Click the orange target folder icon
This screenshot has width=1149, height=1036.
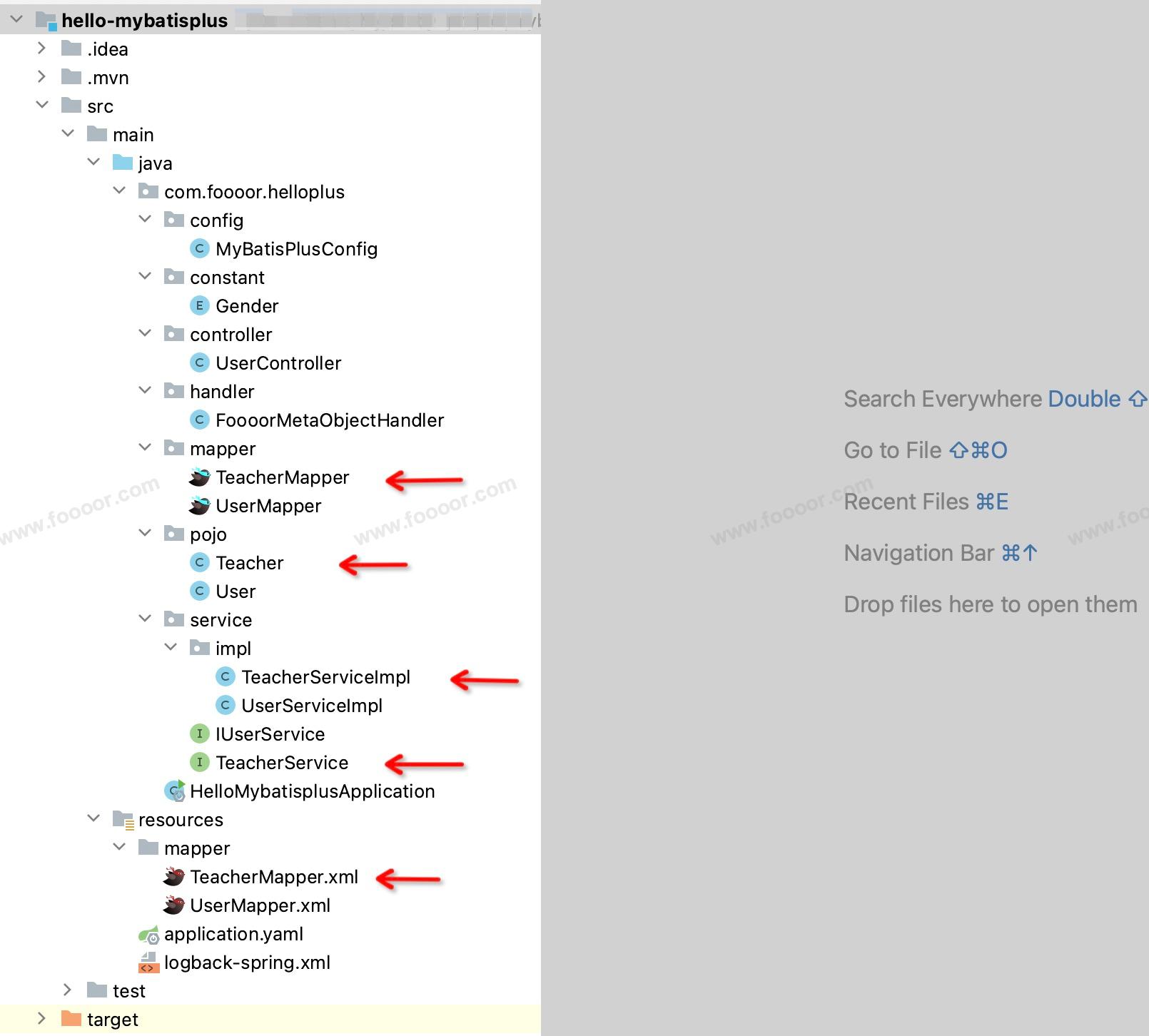[71, 1019]
